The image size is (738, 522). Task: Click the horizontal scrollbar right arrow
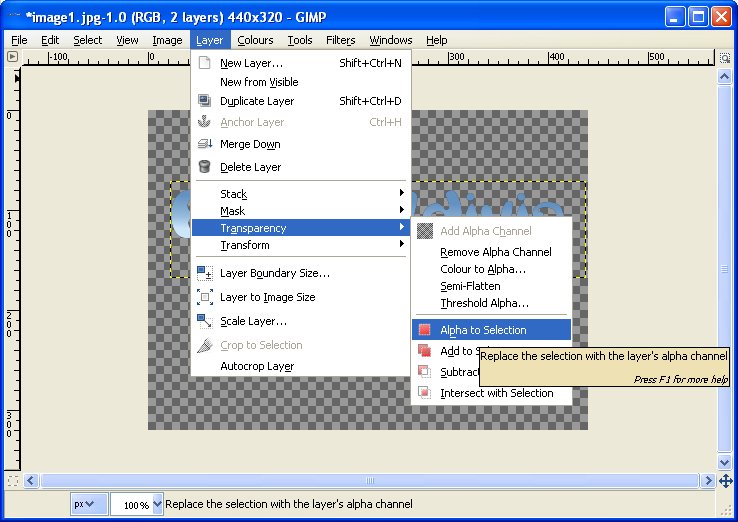(708, 481)
